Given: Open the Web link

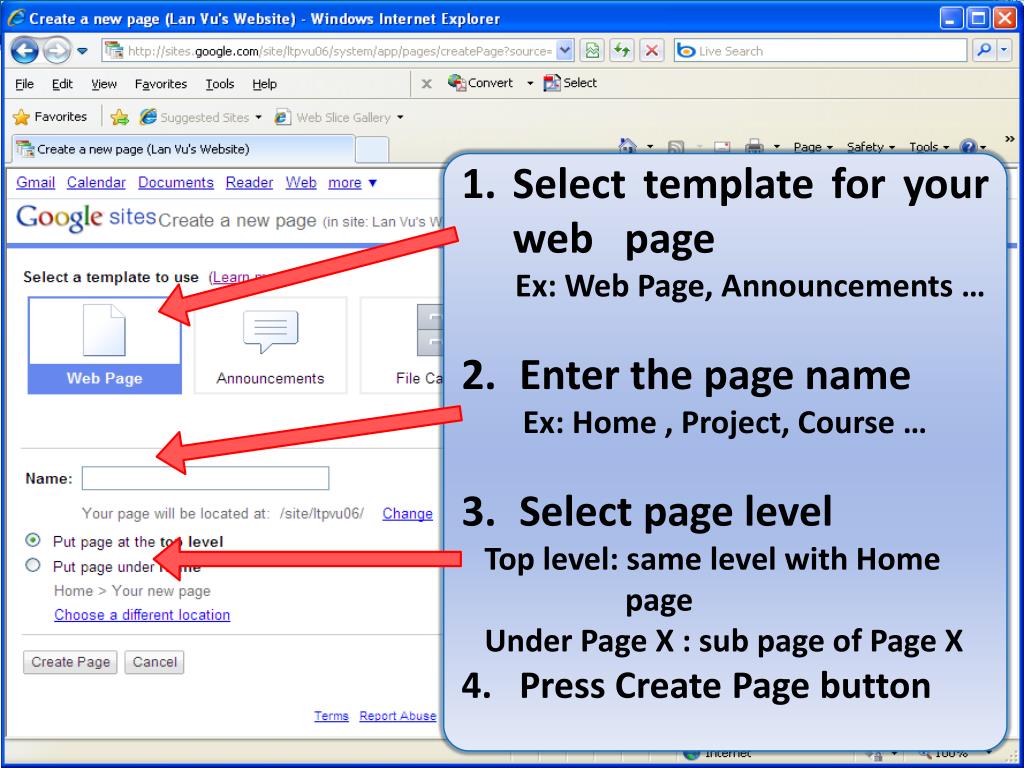Looking at the screenshot, I should coord(301,182).
